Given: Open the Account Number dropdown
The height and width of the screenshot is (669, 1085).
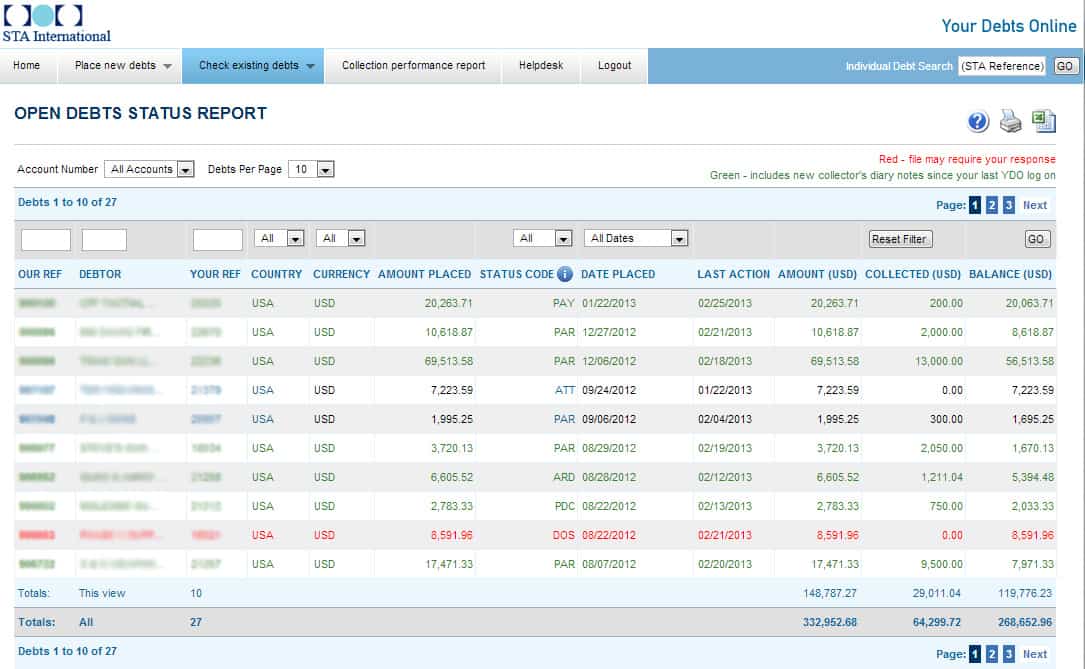Looking at the screenshot, I should click(186, 169).
